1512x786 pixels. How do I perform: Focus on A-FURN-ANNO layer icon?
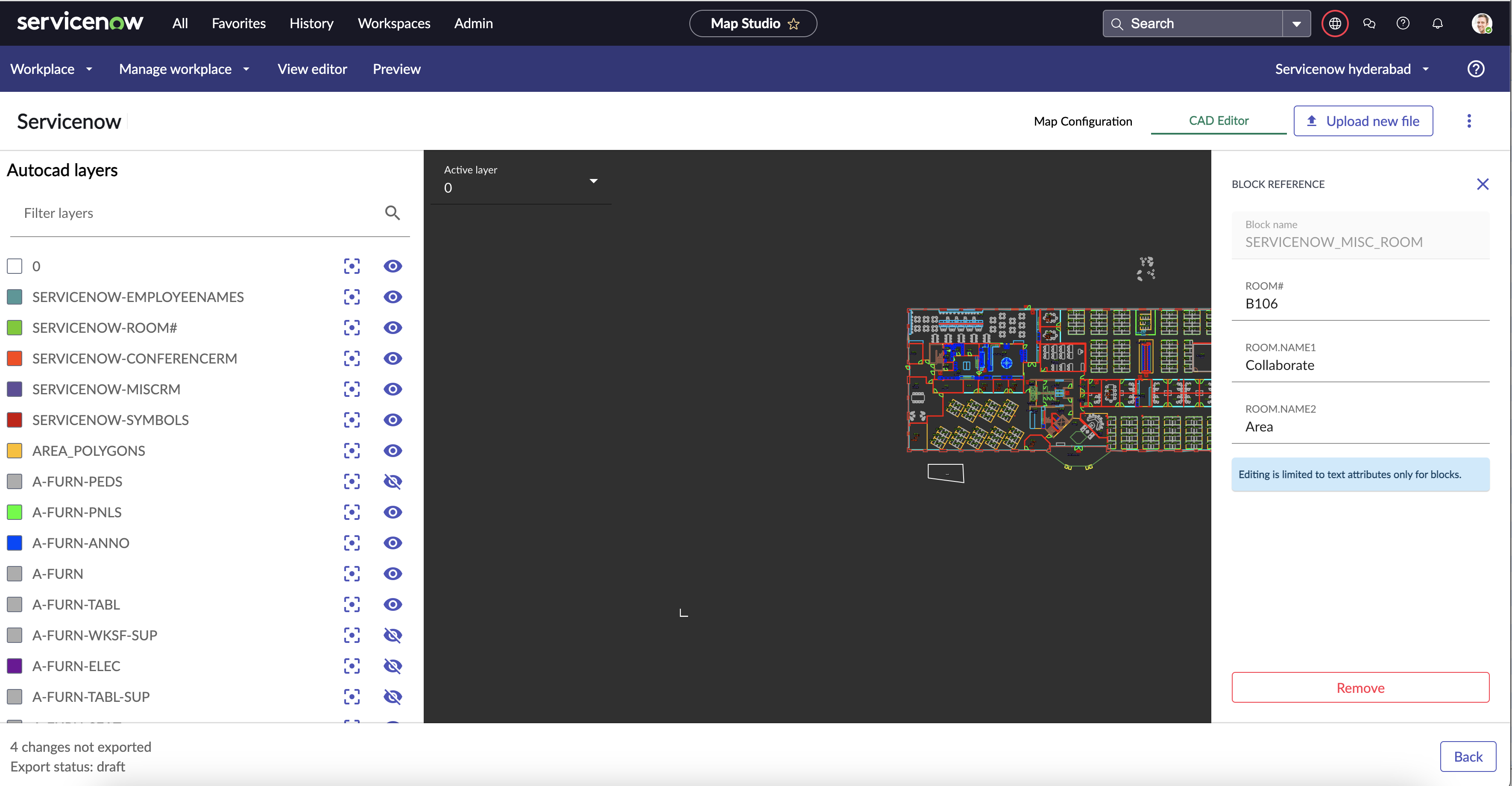pos(352,543)
